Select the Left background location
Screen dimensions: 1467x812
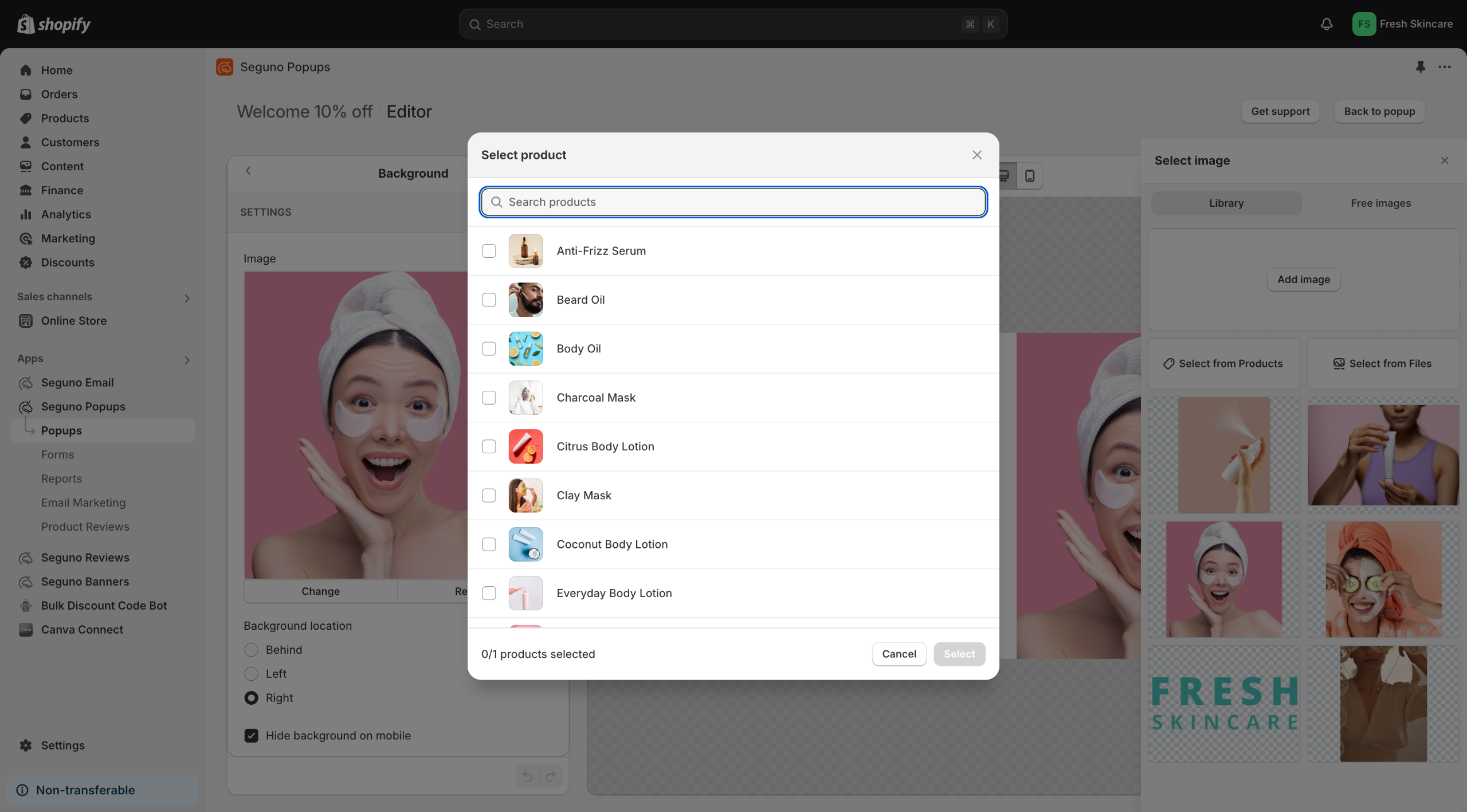click(x=251, y=674)
